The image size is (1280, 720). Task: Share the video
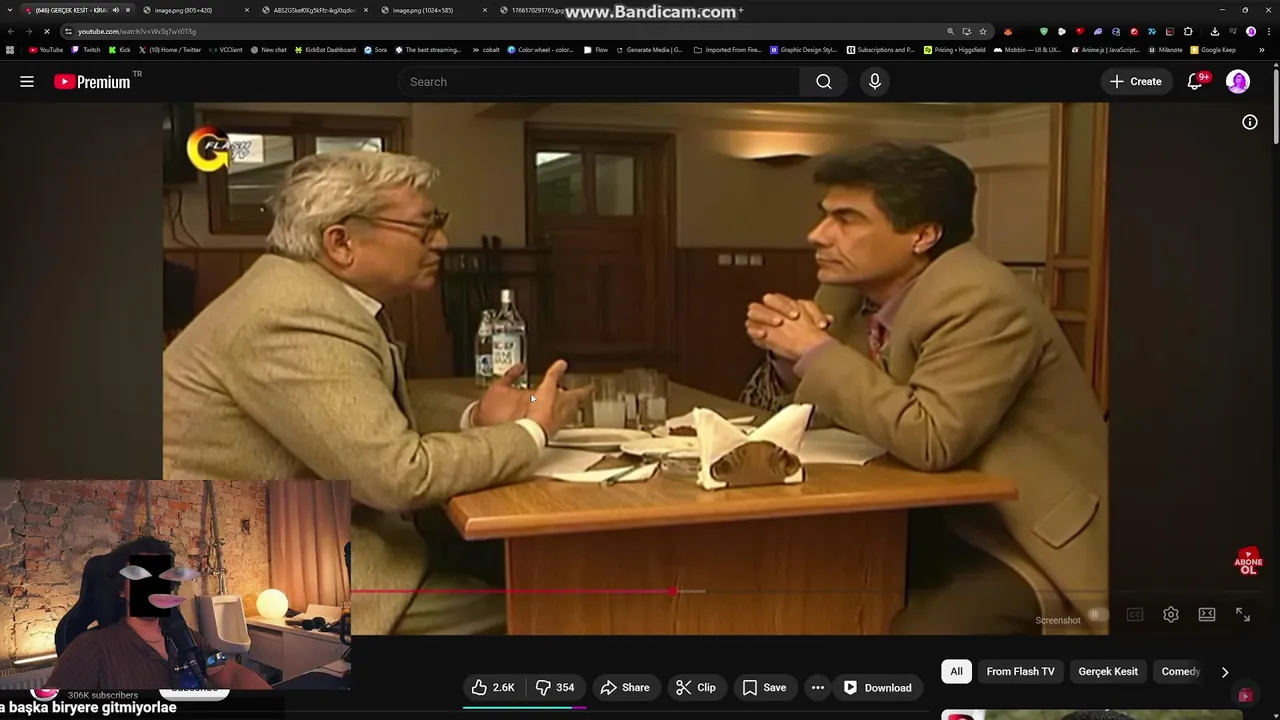click(x=625, y=687)
